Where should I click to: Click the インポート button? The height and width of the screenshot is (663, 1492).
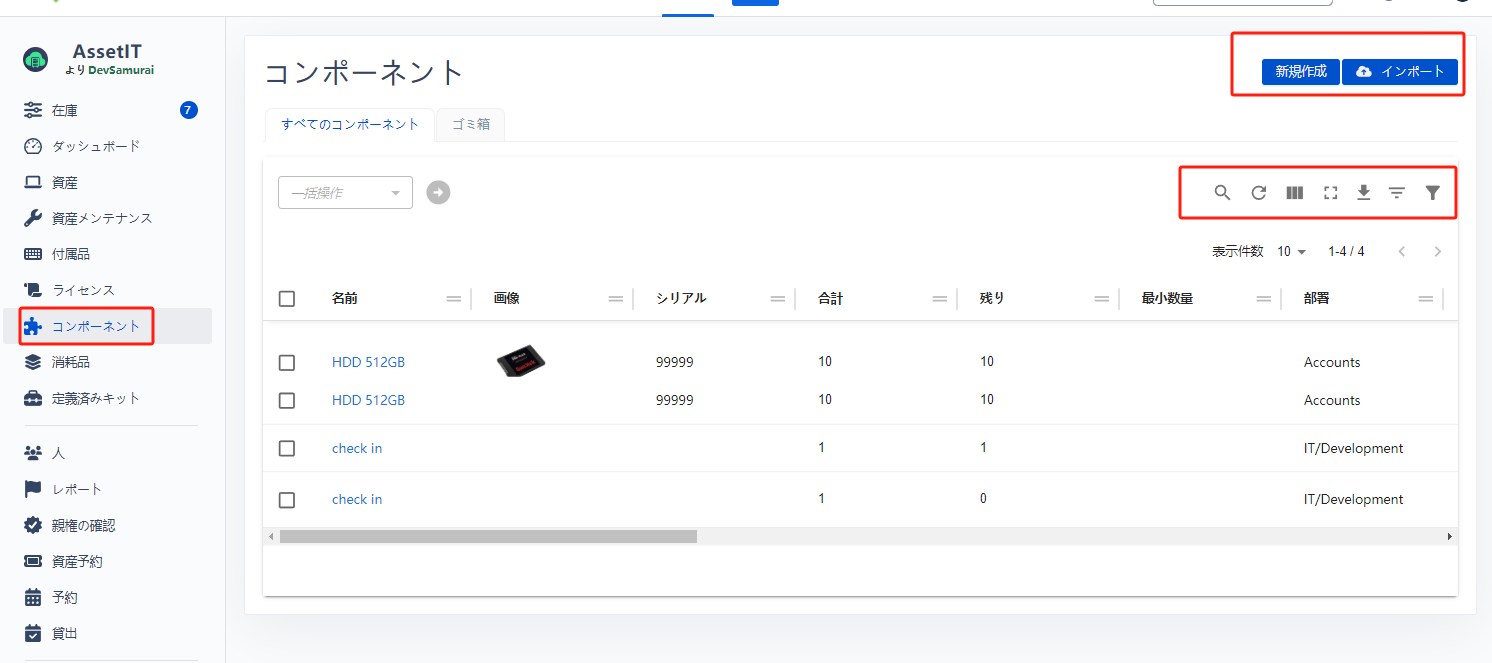[1399, 71]
